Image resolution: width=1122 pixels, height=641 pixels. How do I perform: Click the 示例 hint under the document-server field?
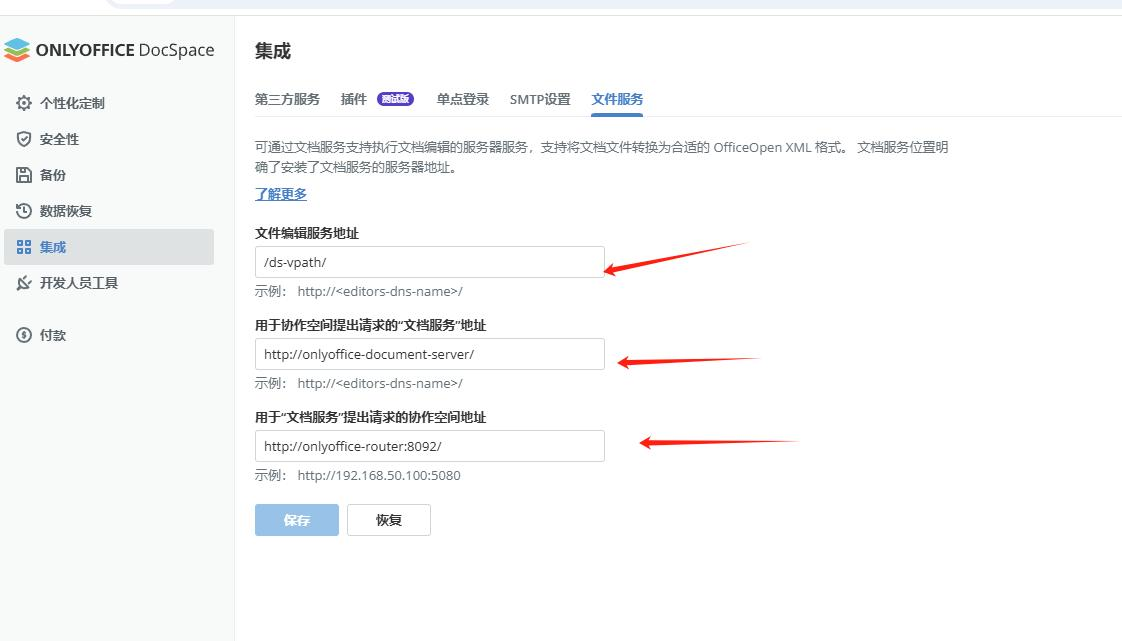point(358,383)
